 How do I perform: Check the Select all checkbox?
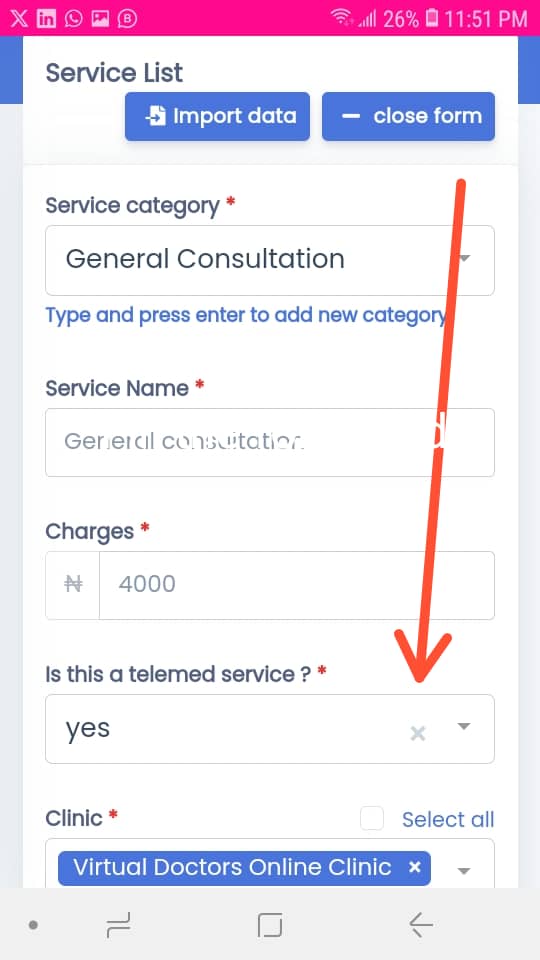372,819
